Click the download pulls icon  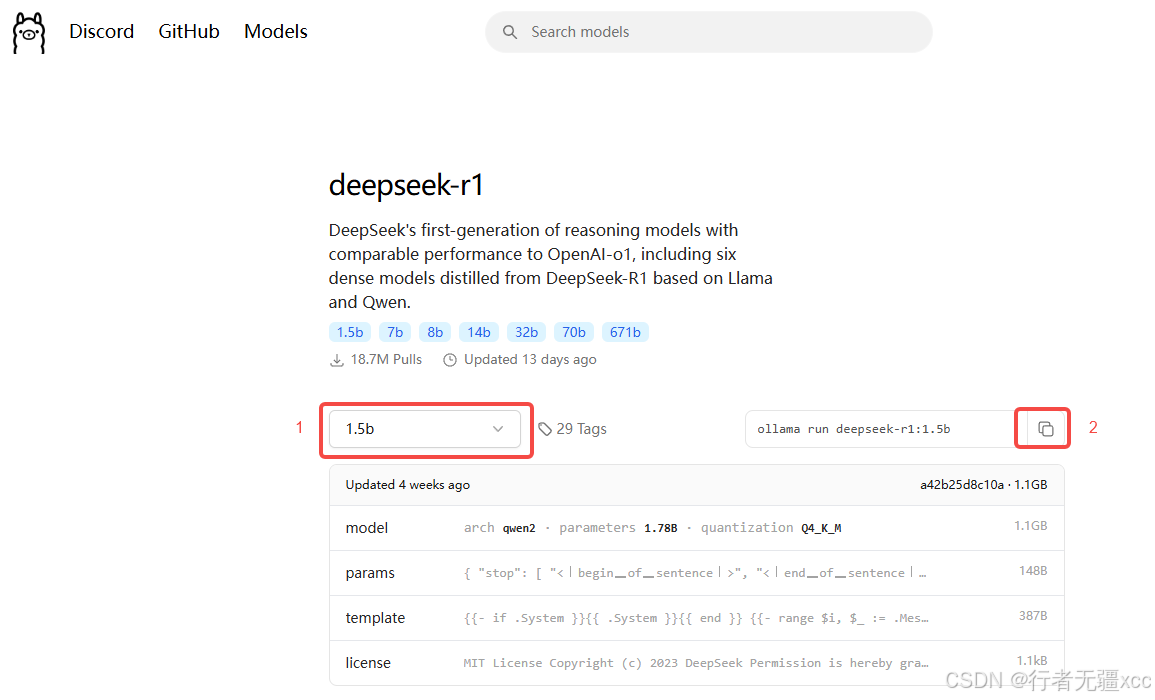[337, 360]
